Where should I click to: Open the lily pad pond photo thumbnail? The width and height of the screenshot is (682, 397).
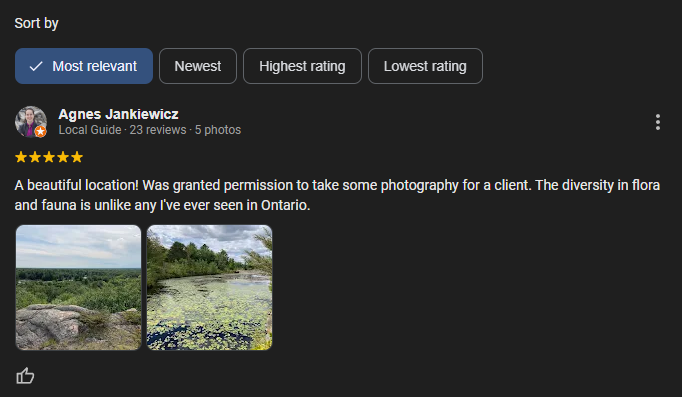click(x=210, y=287)
